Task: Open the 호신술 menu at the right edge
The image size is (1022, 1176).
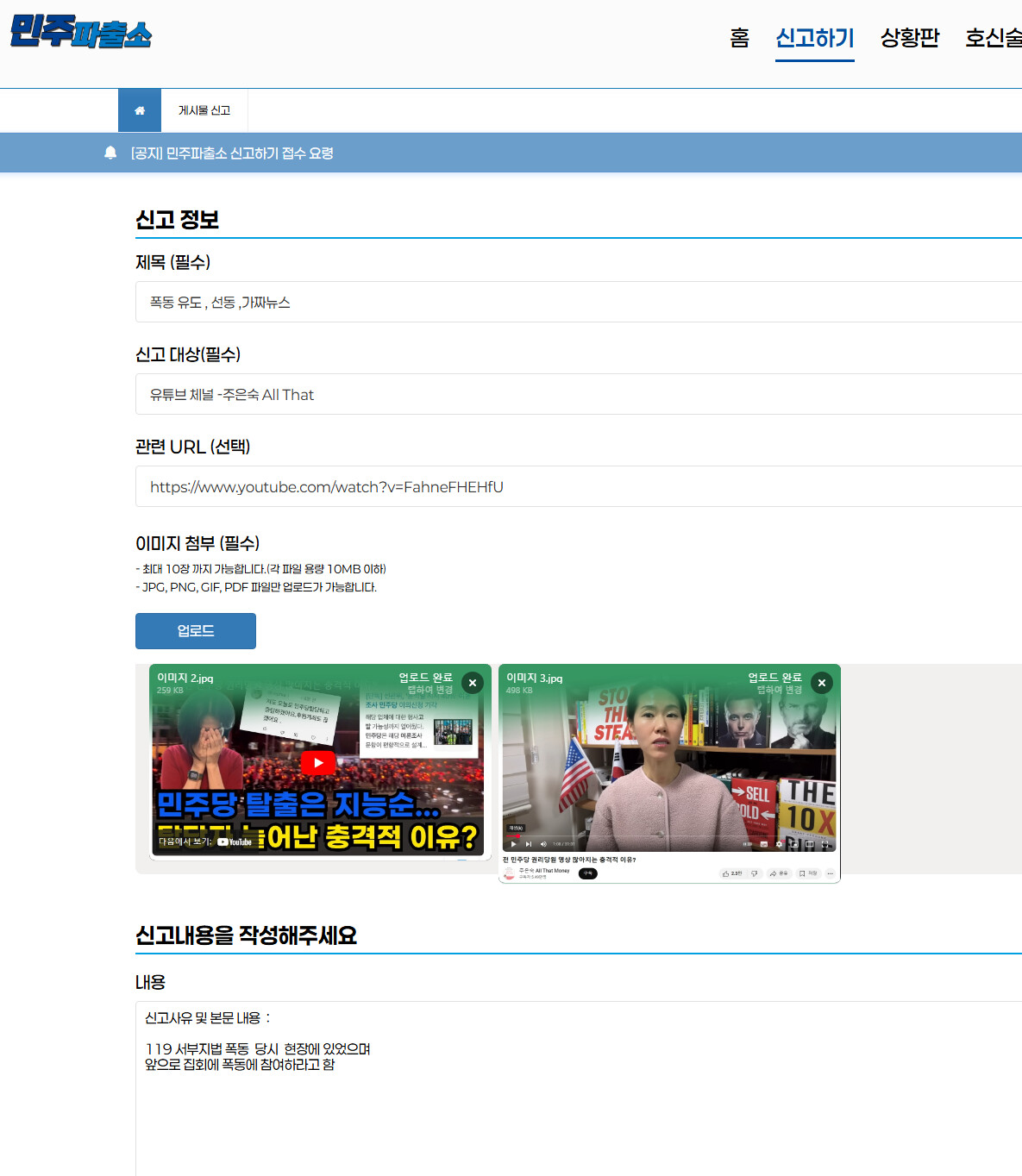Action: (993, 38)
